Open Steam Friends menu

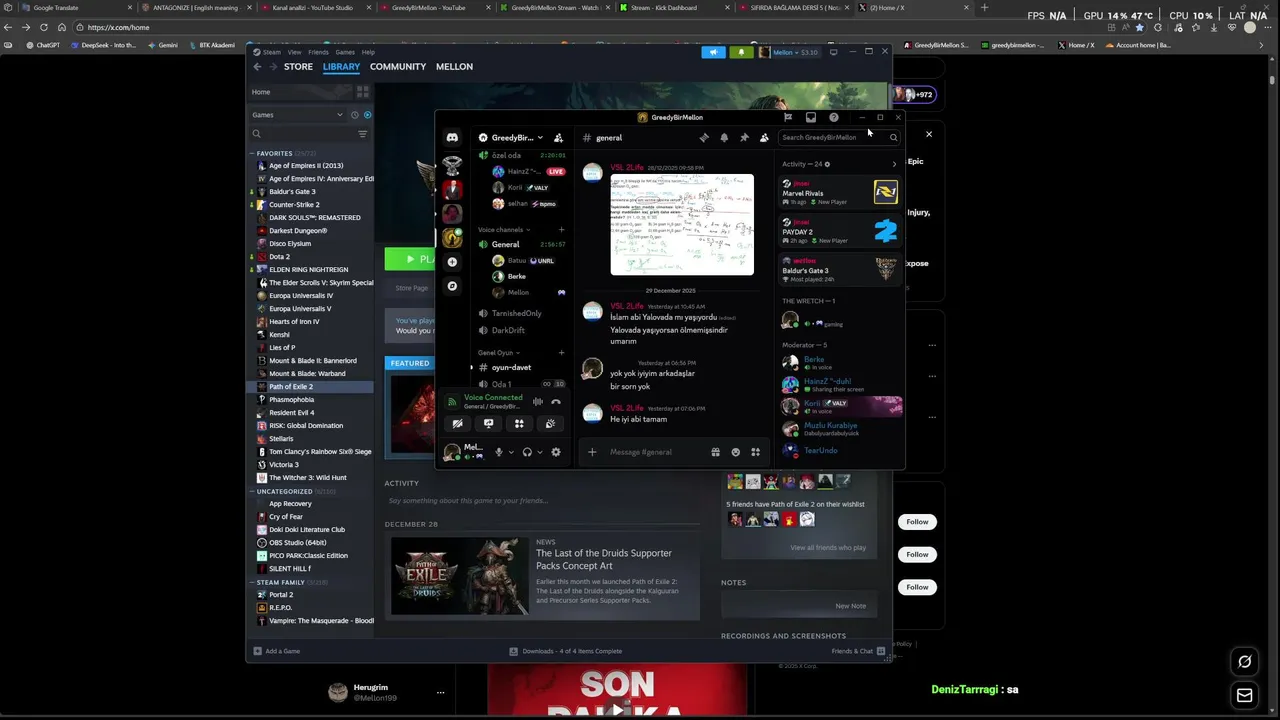tap(318, 52)
